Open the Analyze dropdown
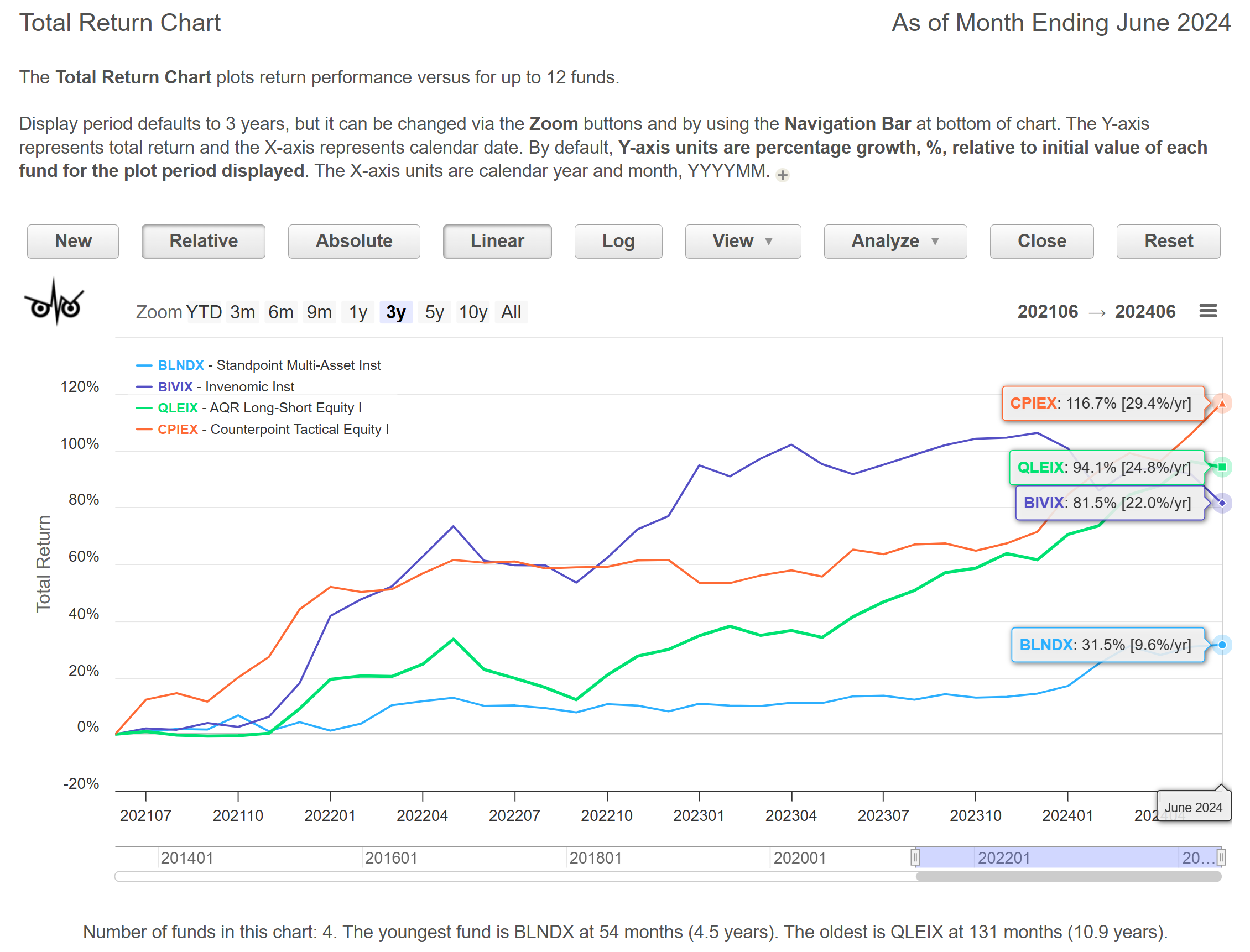 895,242
